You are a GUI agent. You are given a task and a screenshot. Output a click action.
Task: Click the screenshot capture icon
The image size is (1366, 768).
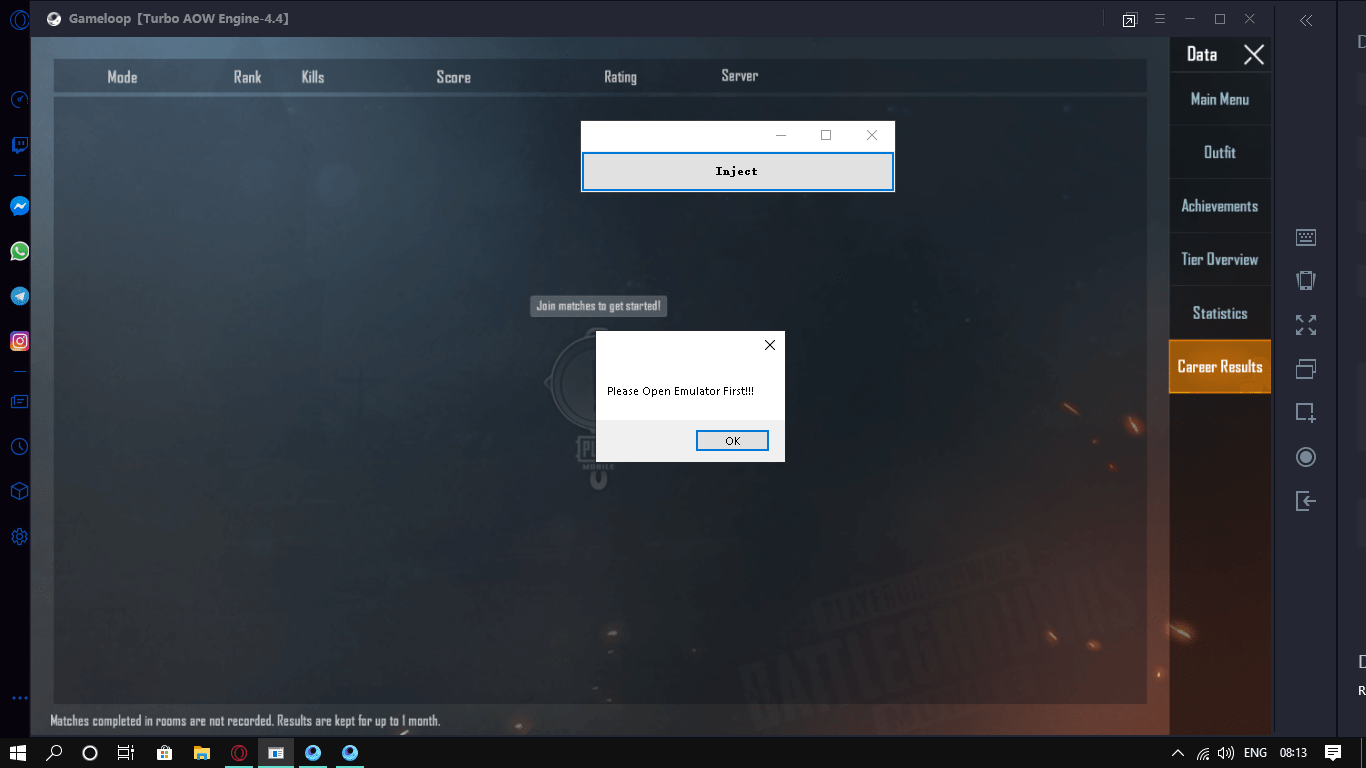[1305, 412]
